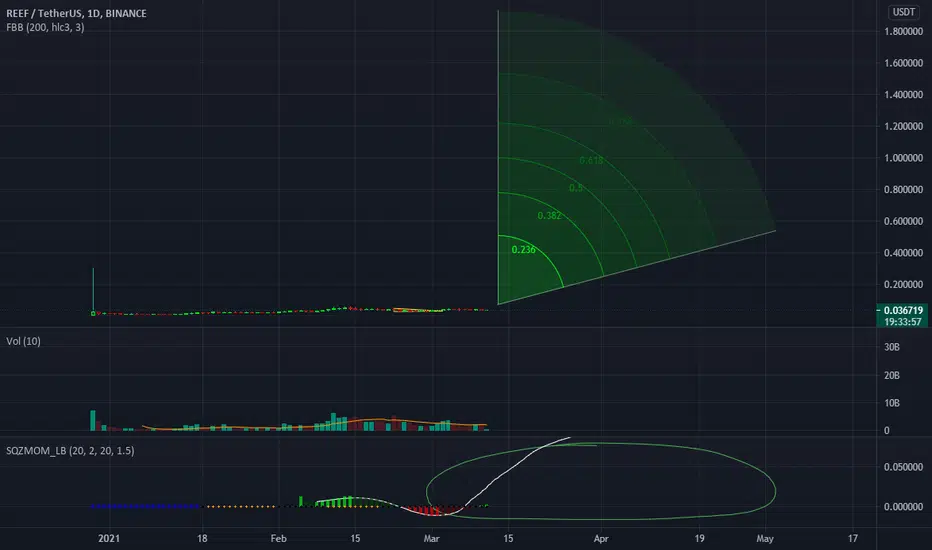Click the current price label 0.036719
Viewport: 932px width, 550px height.
tap(902, 310)
